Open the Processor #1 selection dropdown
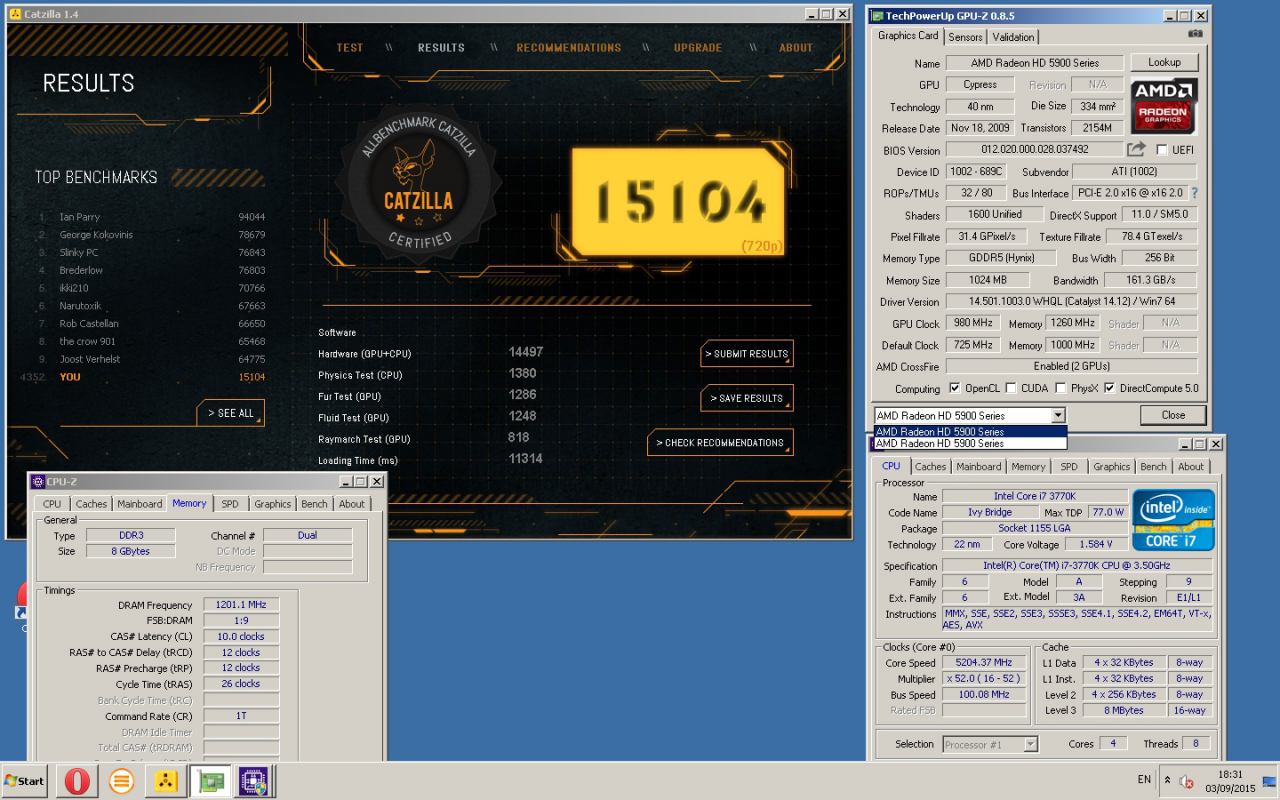Screen dimensions: 1280x800 [x=1030, y=744]
